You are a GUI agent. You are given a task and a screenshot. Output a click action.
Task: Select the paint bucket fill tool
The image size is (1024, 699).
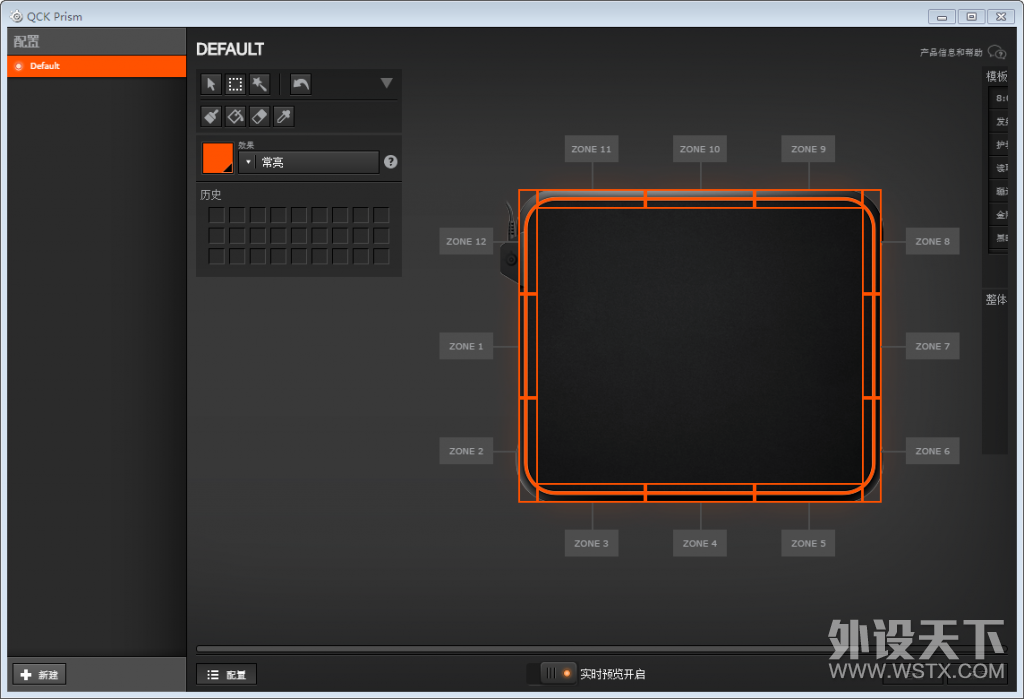[235, 116]
